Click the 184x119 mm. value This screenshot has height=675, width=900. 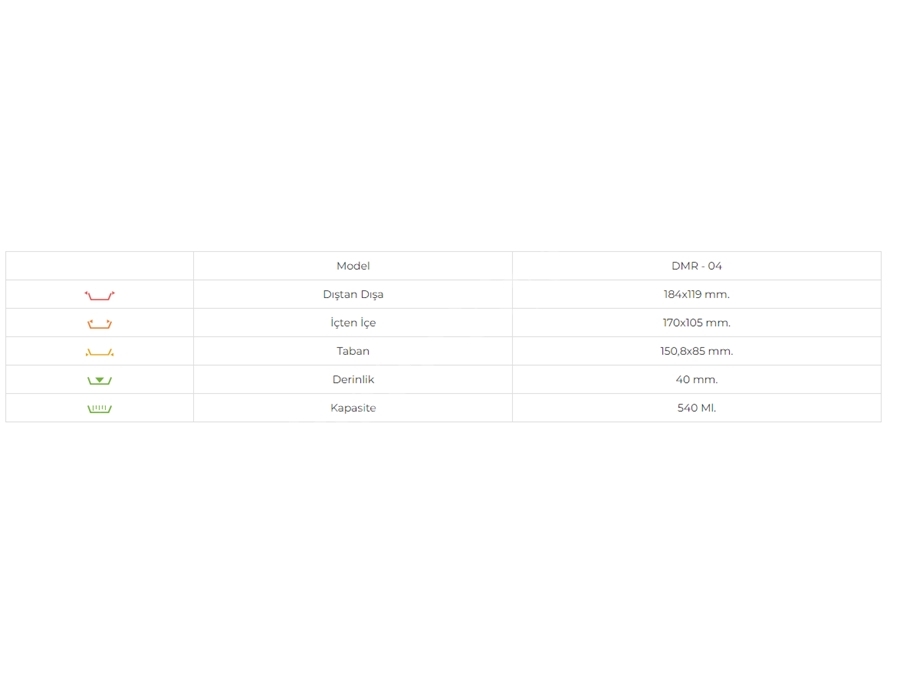(696, 294)
